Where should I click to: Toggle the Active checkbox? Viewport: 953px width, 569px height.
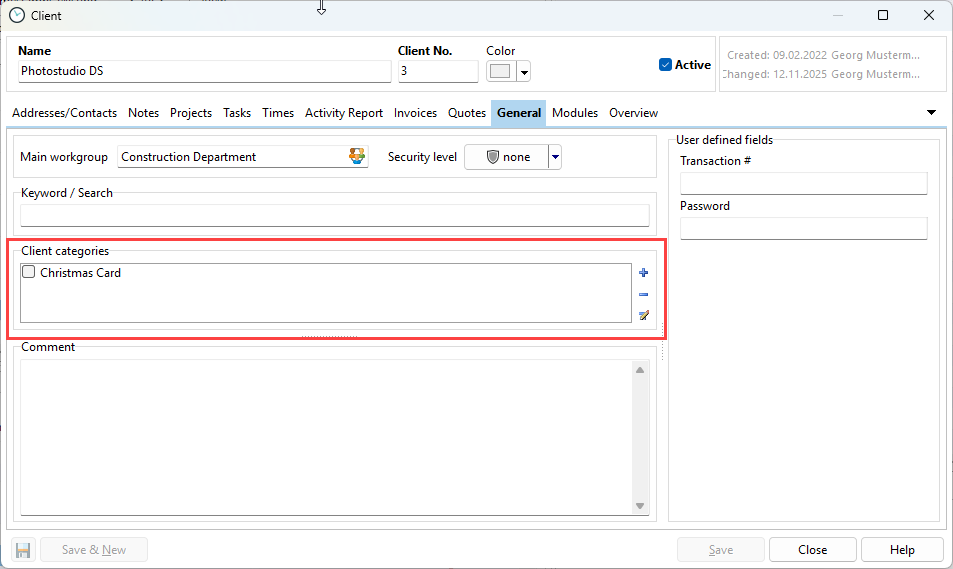point(665,65)
